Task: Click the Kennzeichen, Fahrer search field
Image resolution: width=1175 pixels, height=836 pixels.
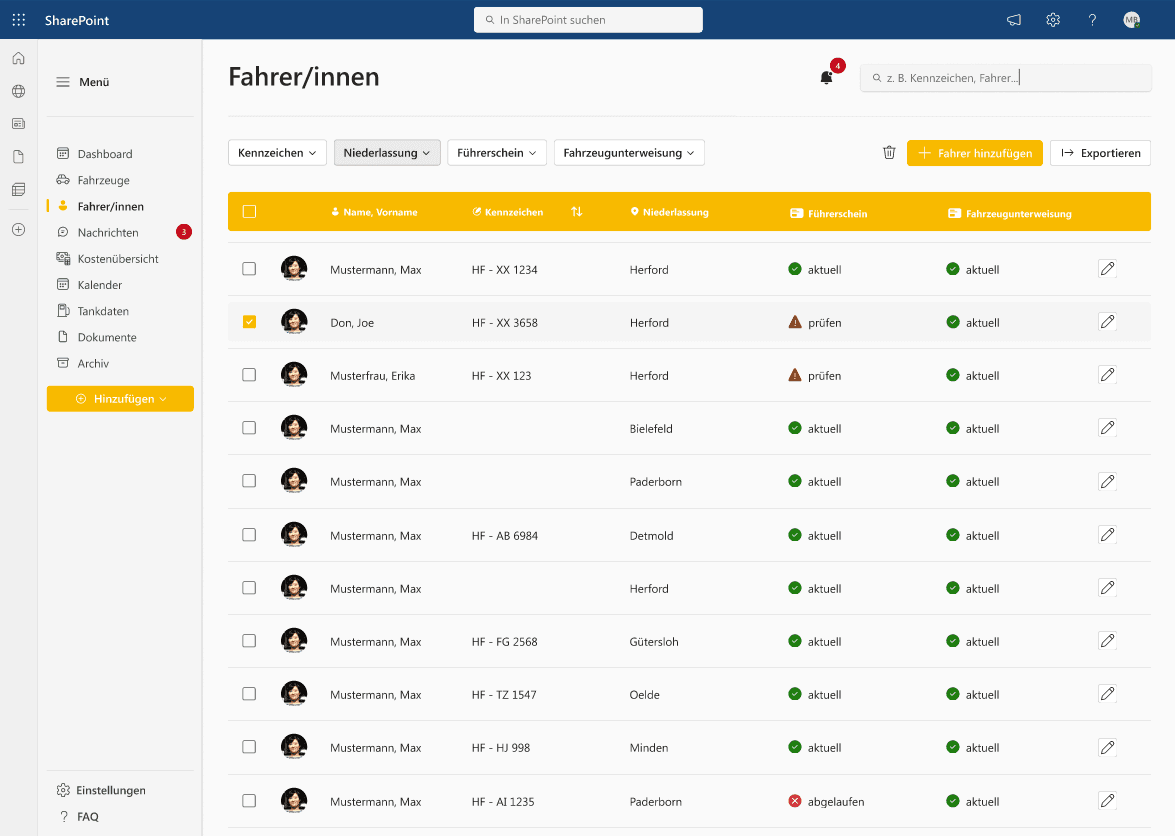Action: (1010, 78)
